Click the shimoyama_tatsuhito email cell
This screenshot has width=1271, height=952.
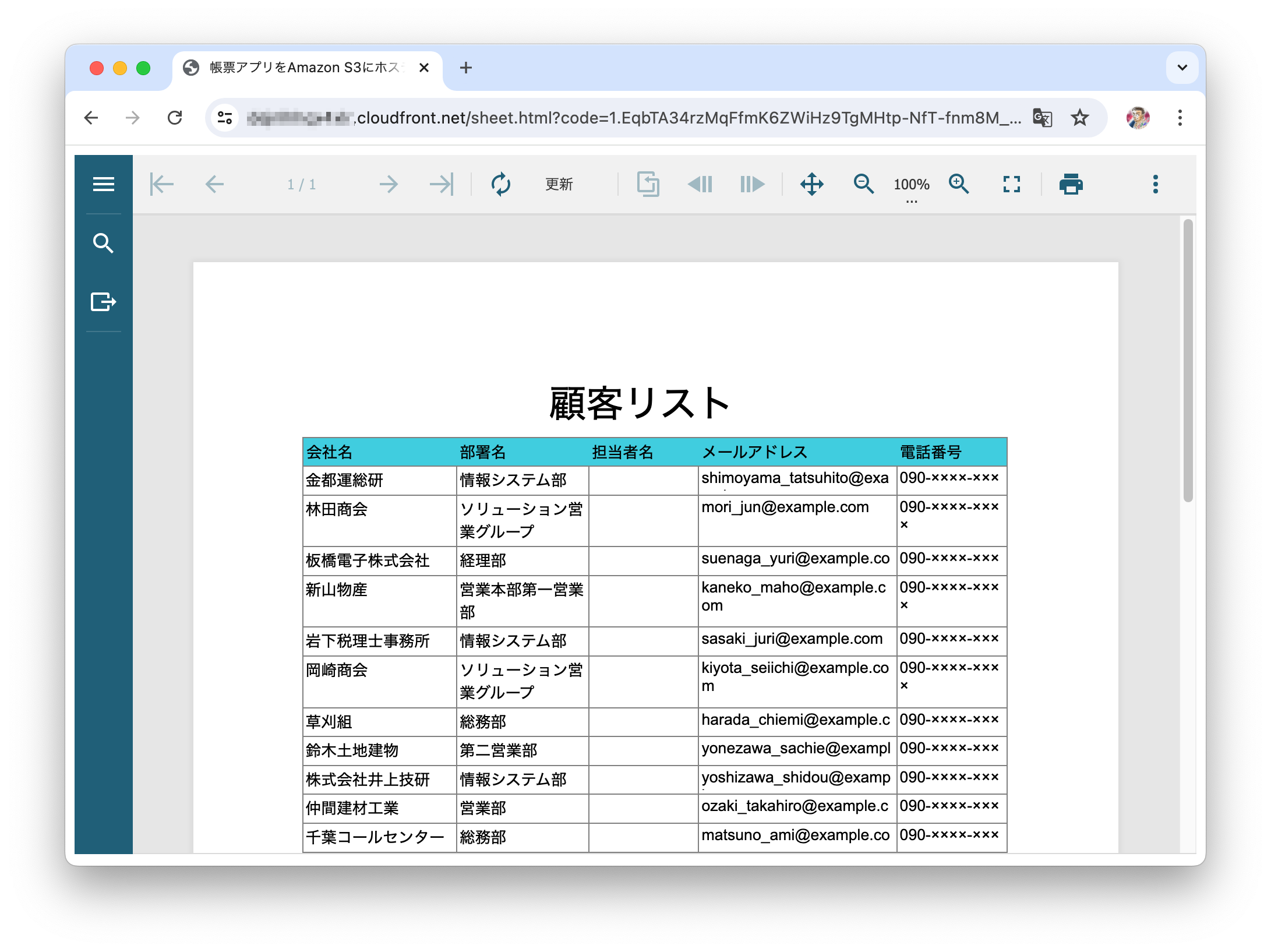tap(797, 481)
